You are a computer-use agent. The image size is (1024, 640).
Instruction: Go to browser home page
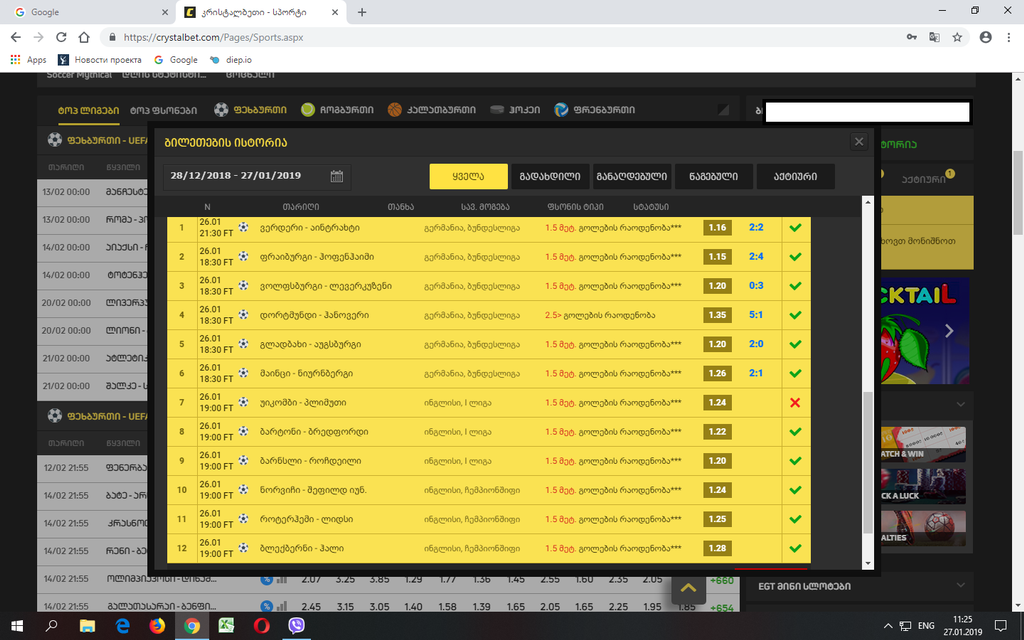point(84,37)
